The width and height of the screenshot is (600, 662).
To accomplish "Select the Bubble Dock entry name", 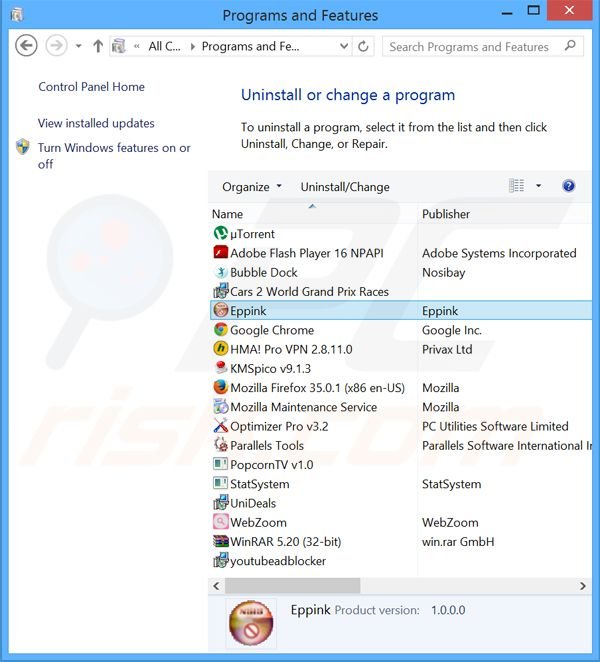I will pyautogui.click(x=263, y=272).
